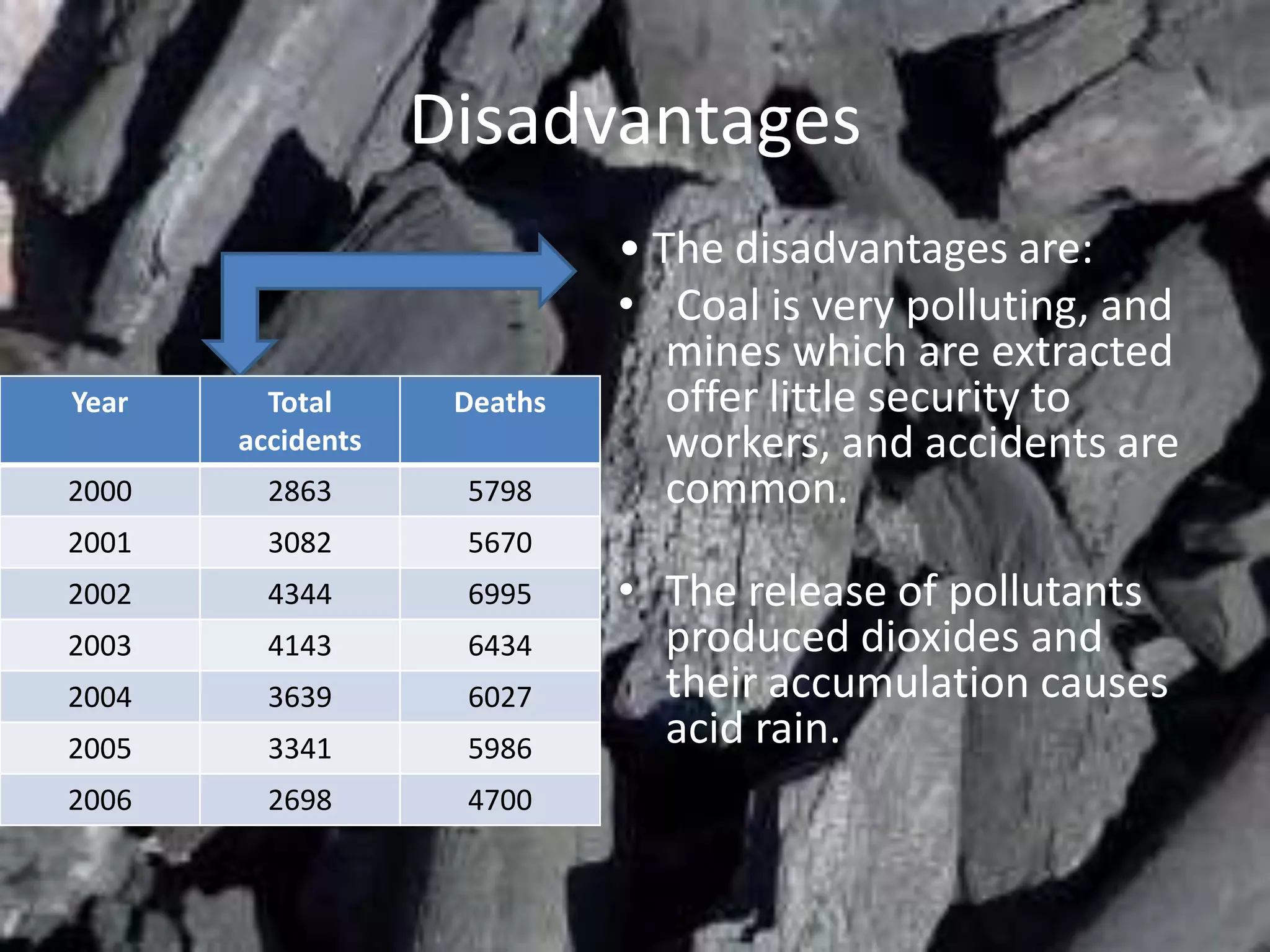Click the year cell 2004

(100, 697)
